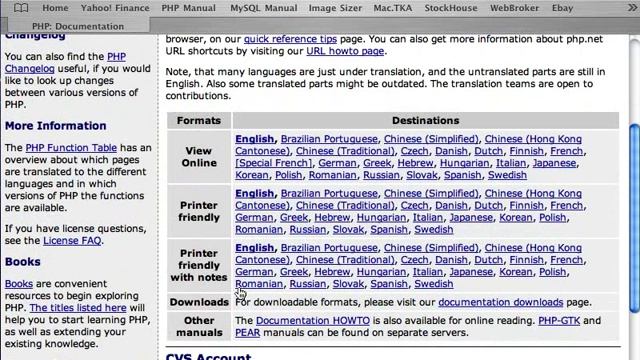
Task: View Online manual in German
Action: (x=337, y=163)
